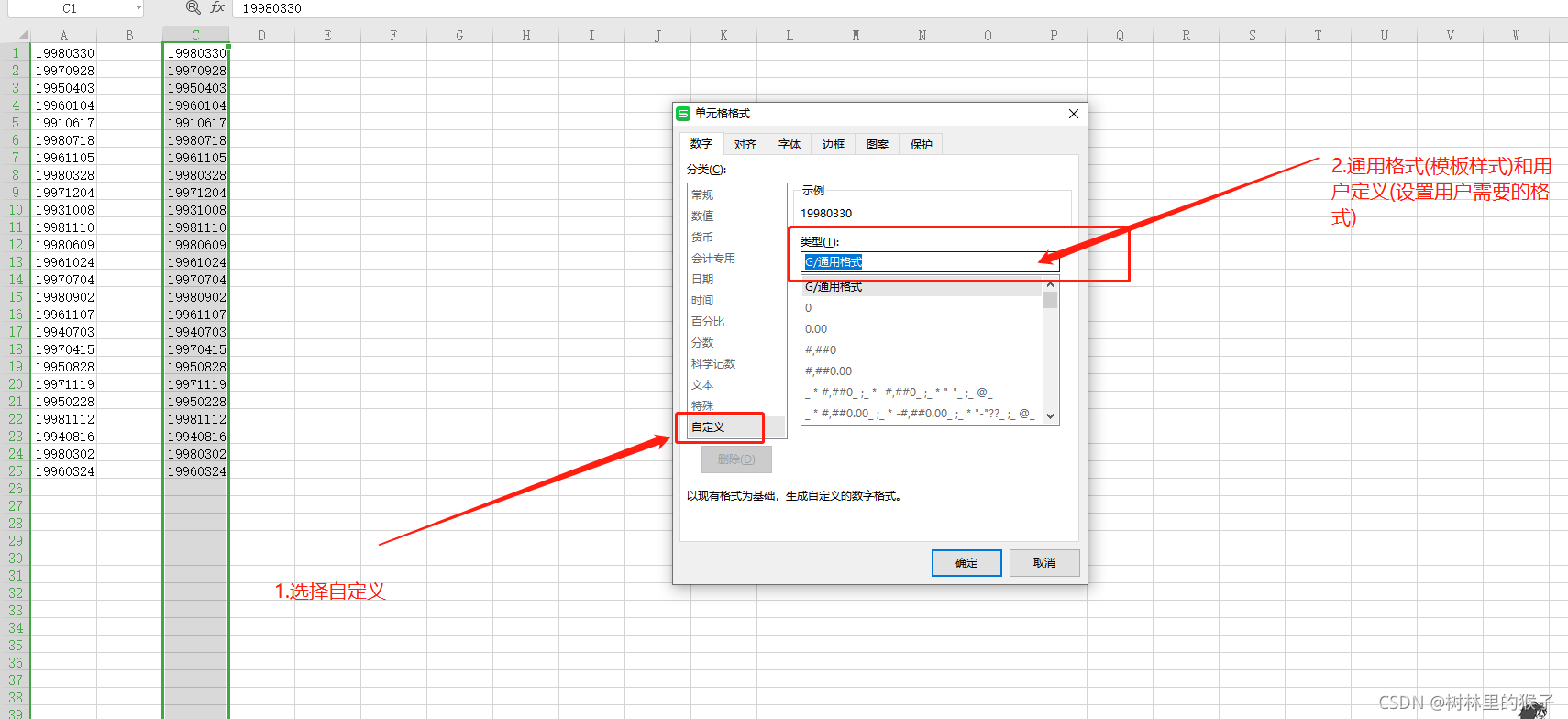This screenshot has width=1568, height=719.
Task: Choose format #,##0 in the type list
Action: coord(922,350)
